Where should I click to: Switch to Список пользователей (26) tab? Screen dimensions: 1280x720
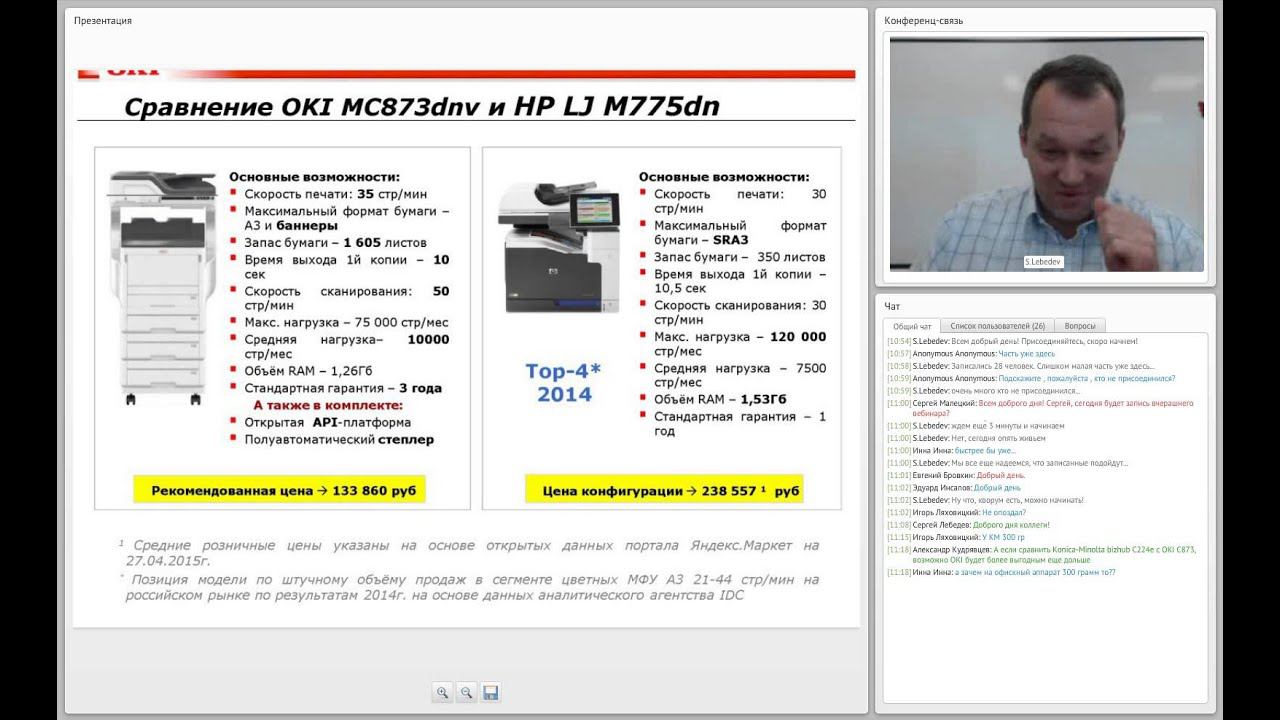998,326
